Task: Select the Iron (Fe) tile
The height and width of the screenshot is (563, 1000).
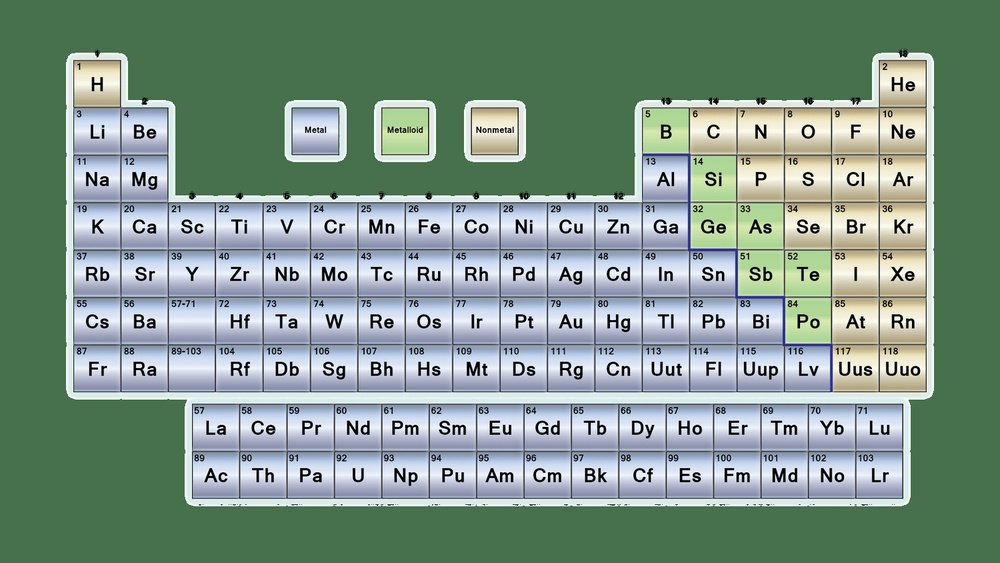Action: tap(429, 226)
